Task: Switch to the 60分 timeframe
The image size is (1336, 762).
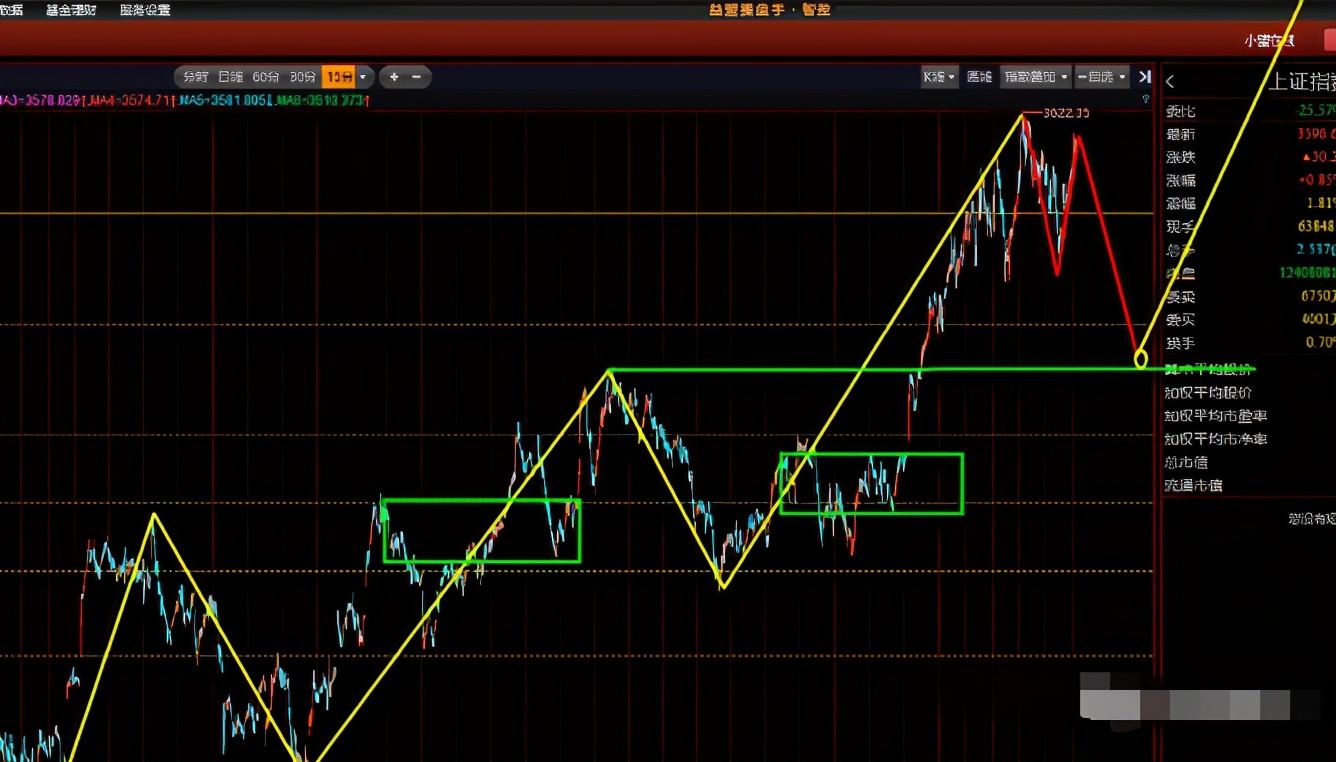Action: 266,77
